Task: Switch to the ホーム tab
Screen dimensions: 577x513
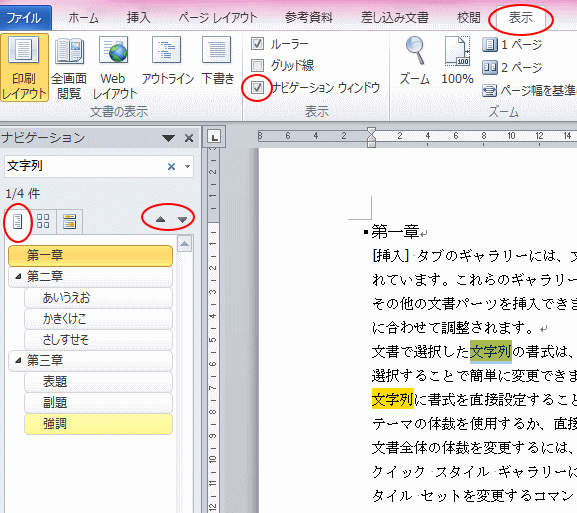Action: coord(84,18)
